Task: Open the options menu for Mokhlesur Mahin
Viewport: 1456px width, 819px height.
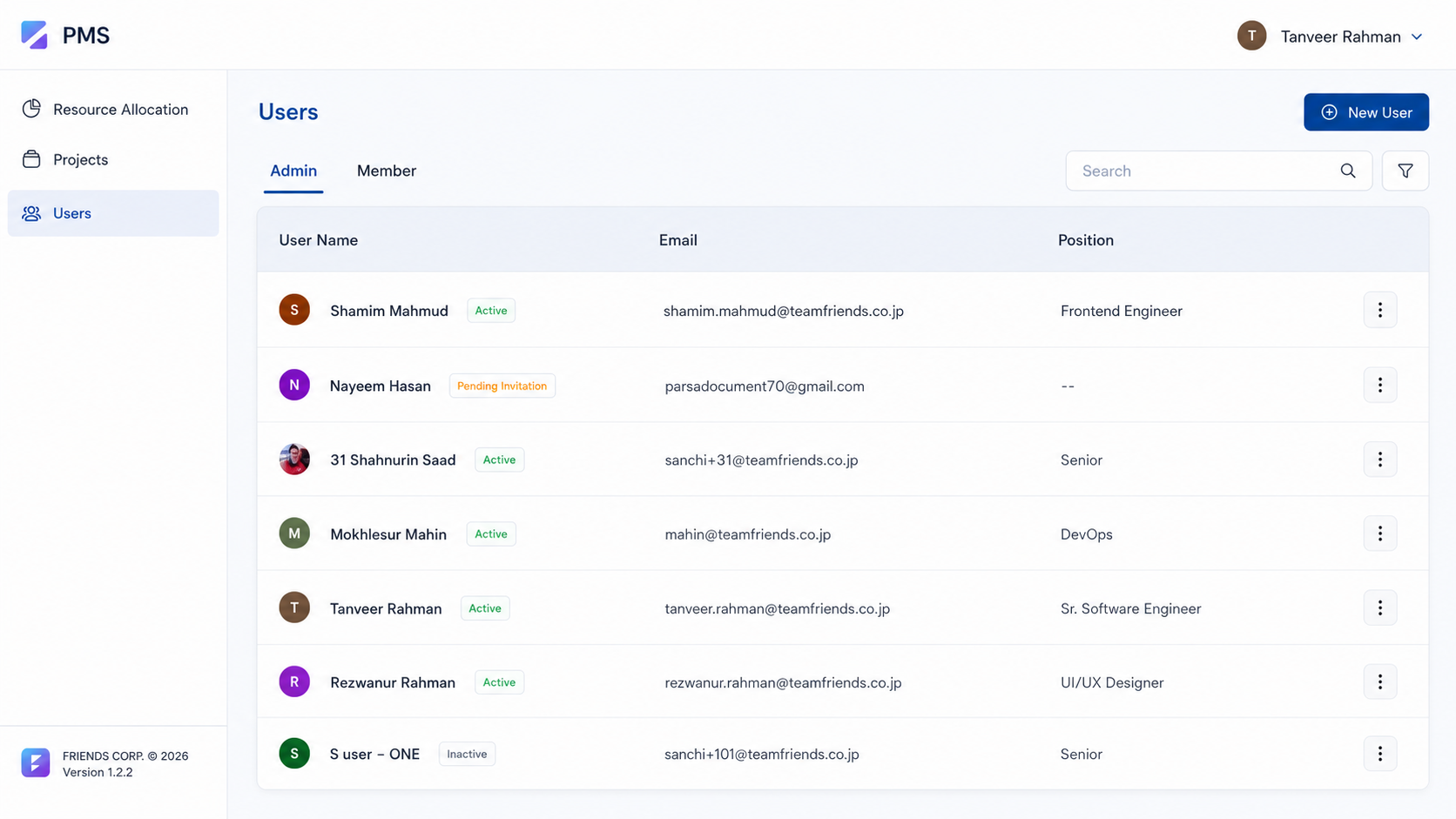Action: click(x=1379, y=534)
